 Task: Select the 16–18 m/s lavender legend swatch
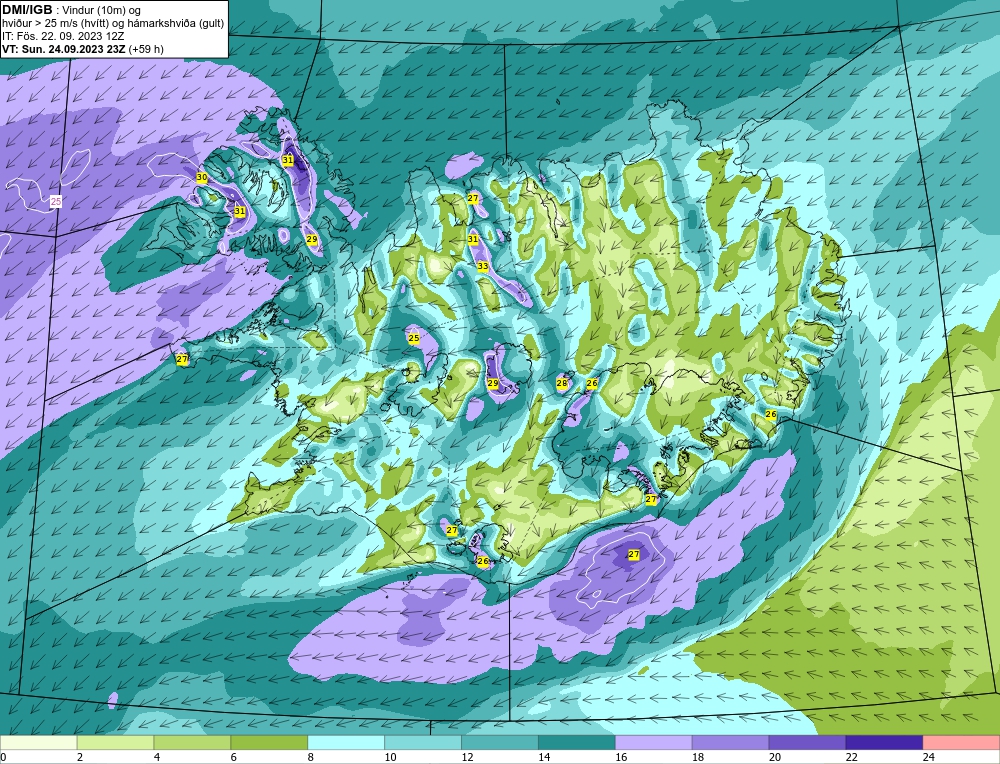click(x=654, y=743)
